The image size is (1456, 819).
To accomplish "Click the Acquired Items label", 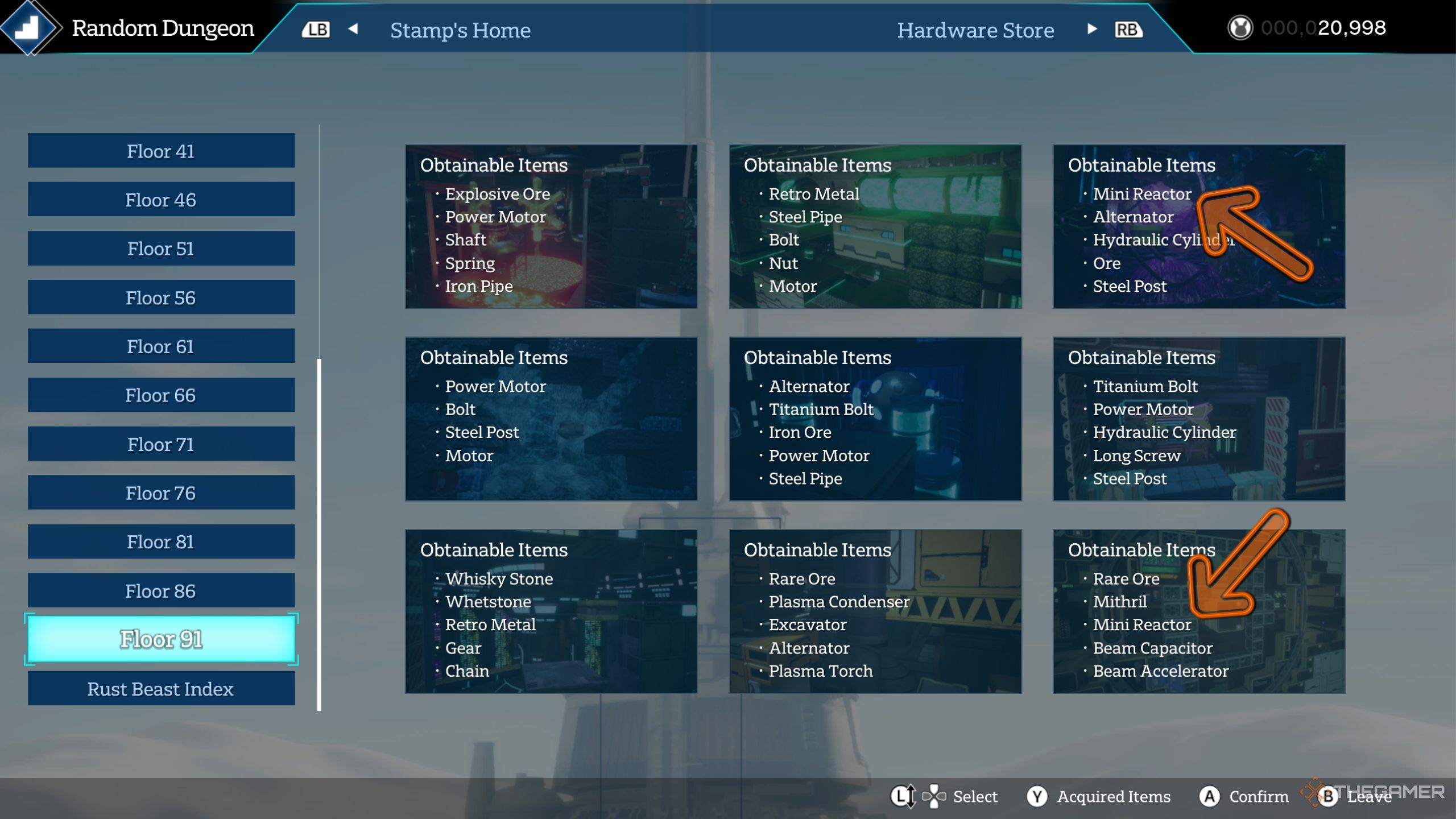I will point(1114,797).
